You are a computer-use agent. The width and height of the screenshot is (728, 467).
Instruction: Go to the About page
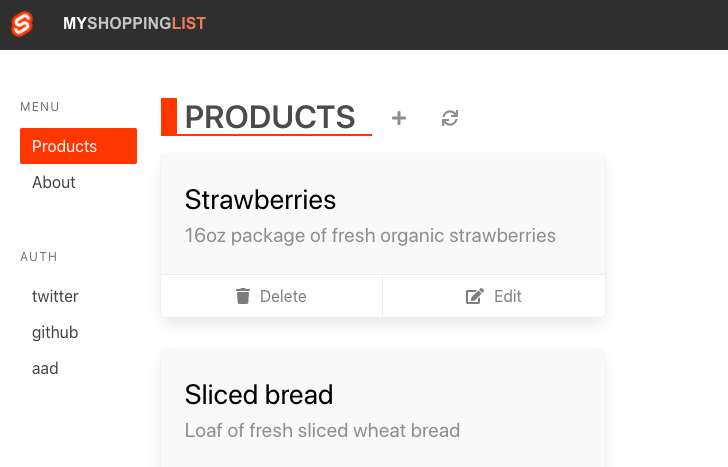point(54,182)
